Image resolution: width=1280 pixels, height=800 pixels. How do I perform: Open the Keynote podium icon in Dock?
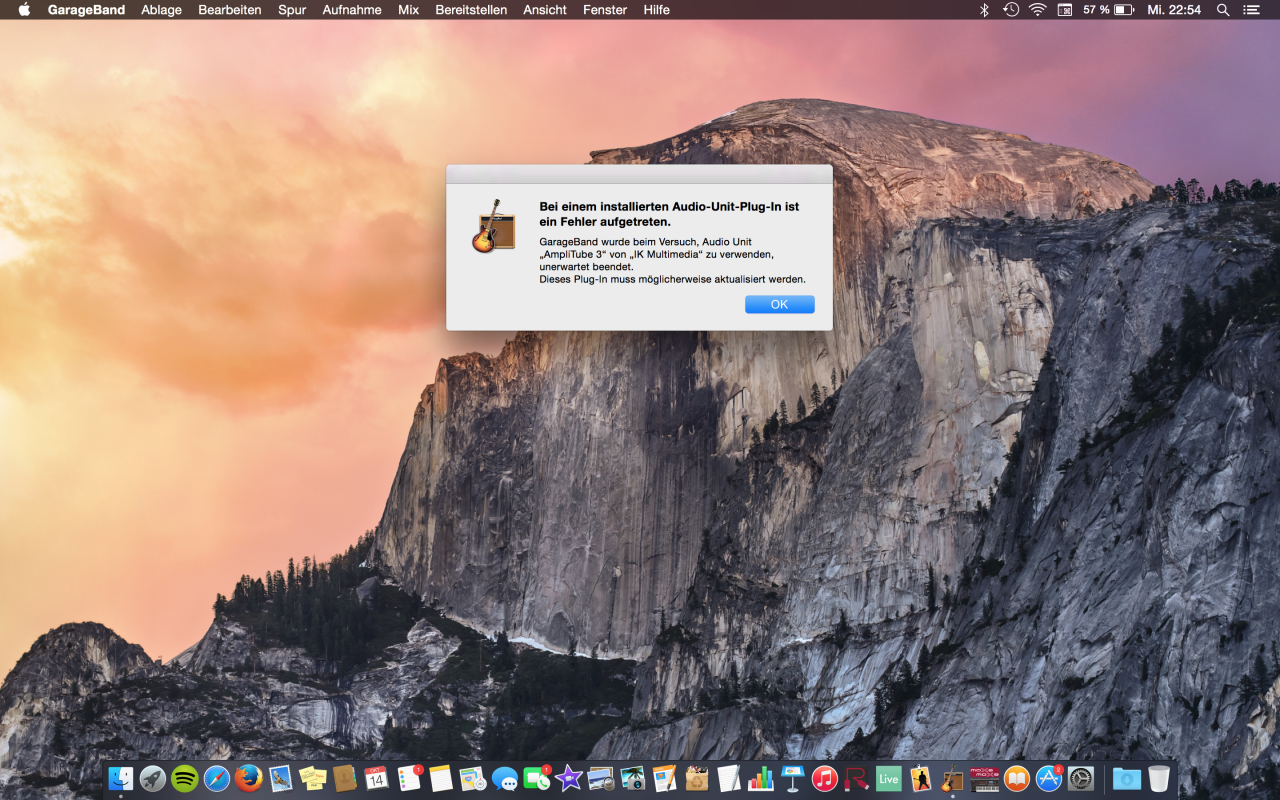click(x=792, y=778)
